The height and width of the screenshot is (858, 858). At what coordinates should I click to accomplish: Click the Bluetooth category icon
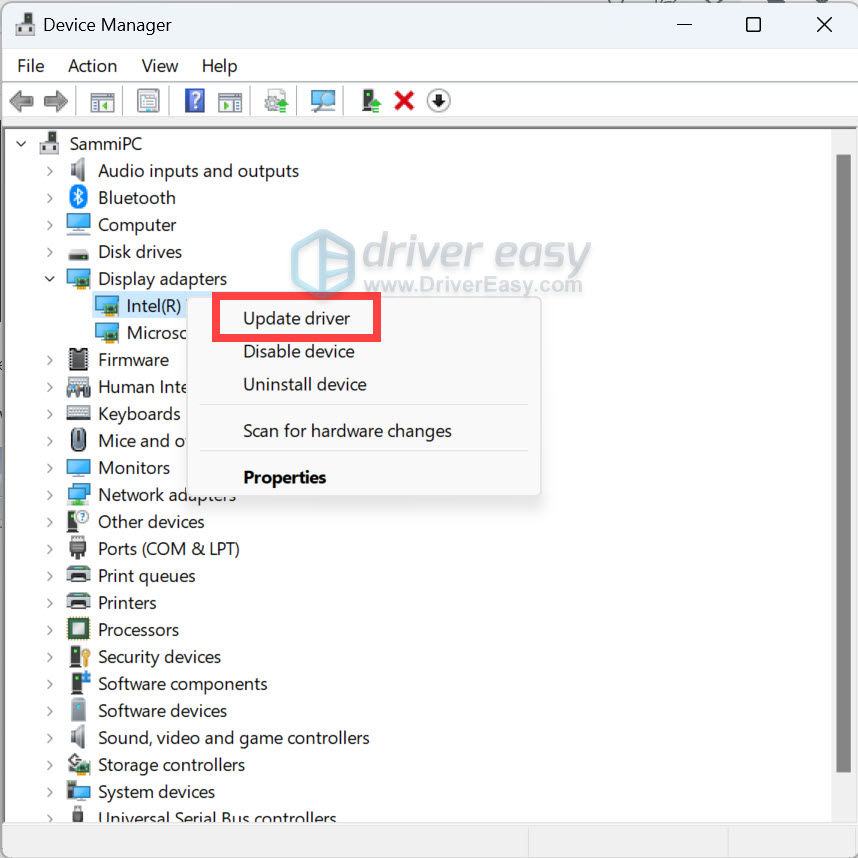tap(78, 198)
